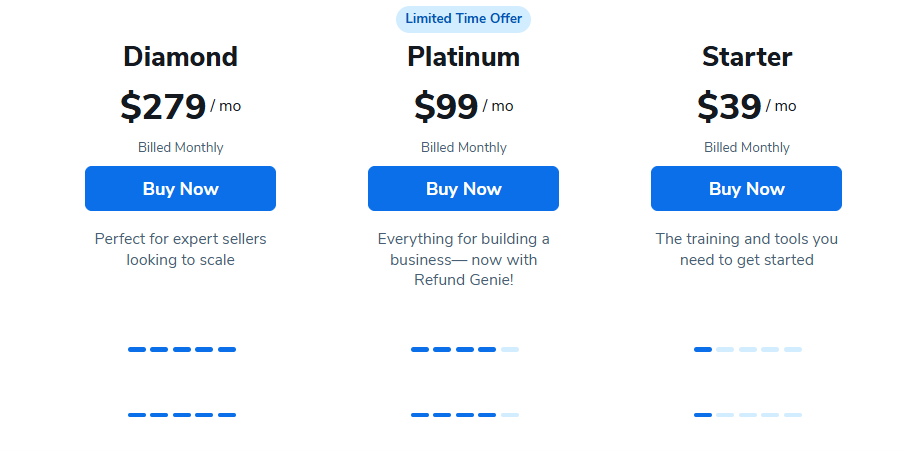Click "Perfect for expert sellers" description text
This screenshot has width=907, height=451.
coord(180,250)
